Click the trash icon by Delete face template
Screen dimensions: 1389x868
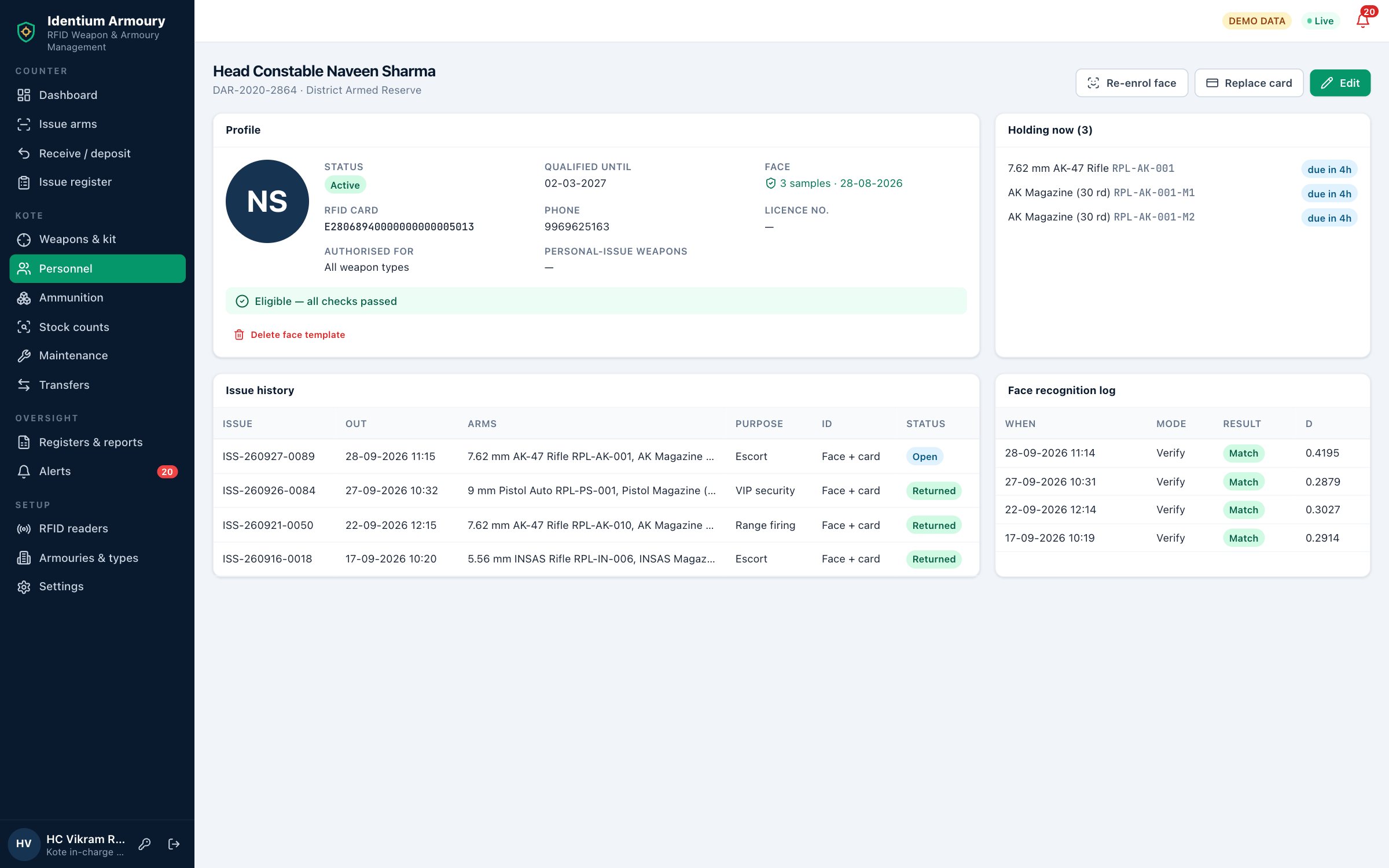point(239,334)
